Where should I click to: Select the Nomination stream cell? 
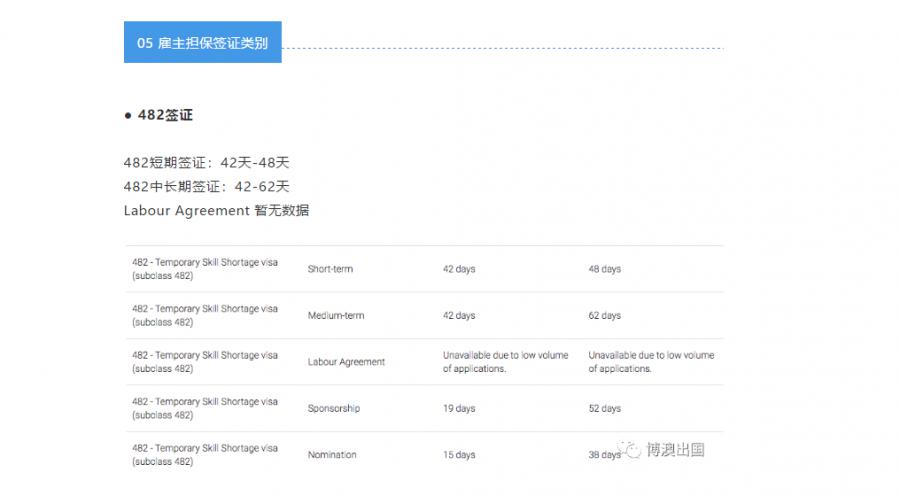click(332, 455)
